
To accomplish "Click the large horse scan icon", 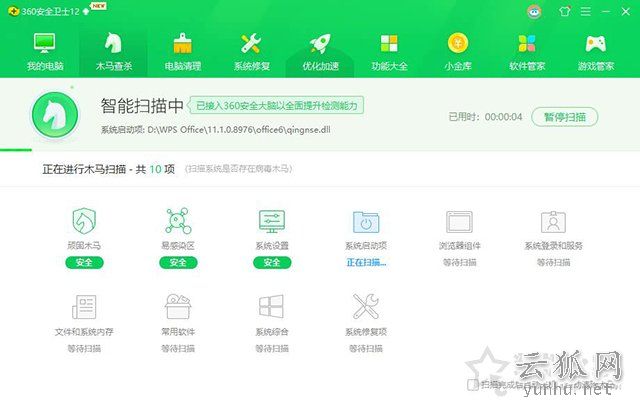I will pyautogui.click(x=55, y=115).
